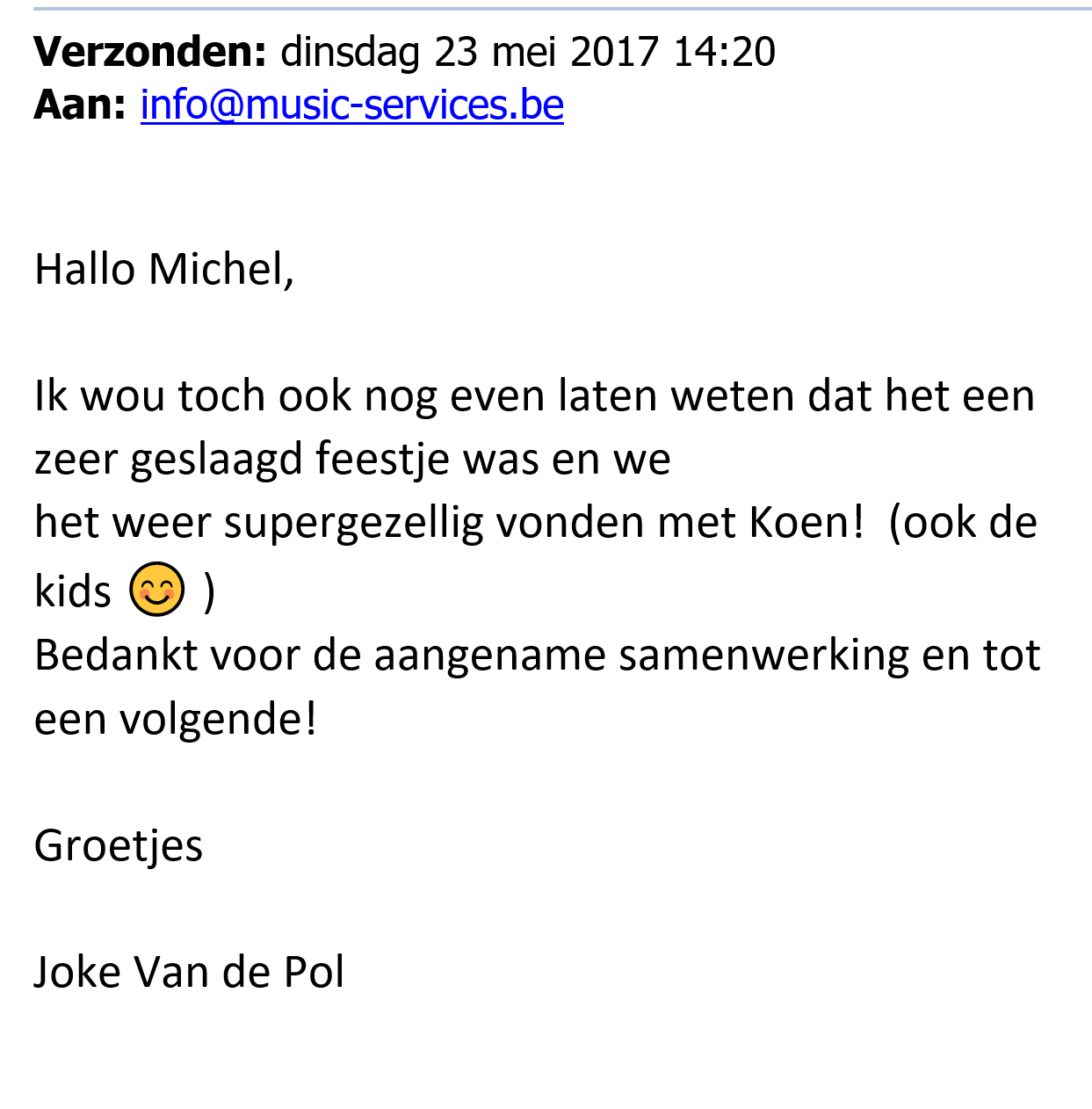Screen dimensions: 1092x1109
Task: Click the sent time 14:20
Action: [725, 51]
